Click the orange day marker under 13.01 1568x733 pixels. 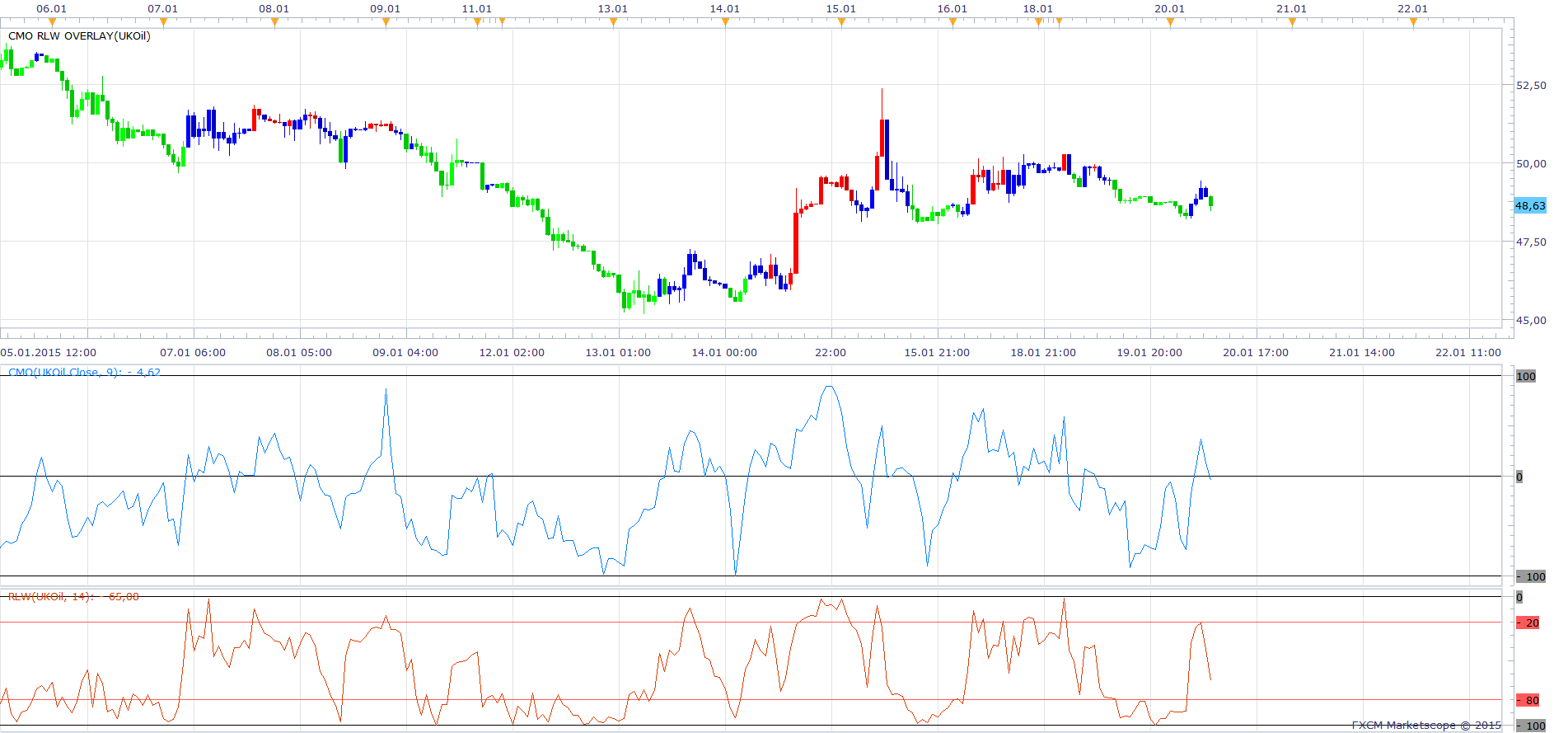(613, 22)
